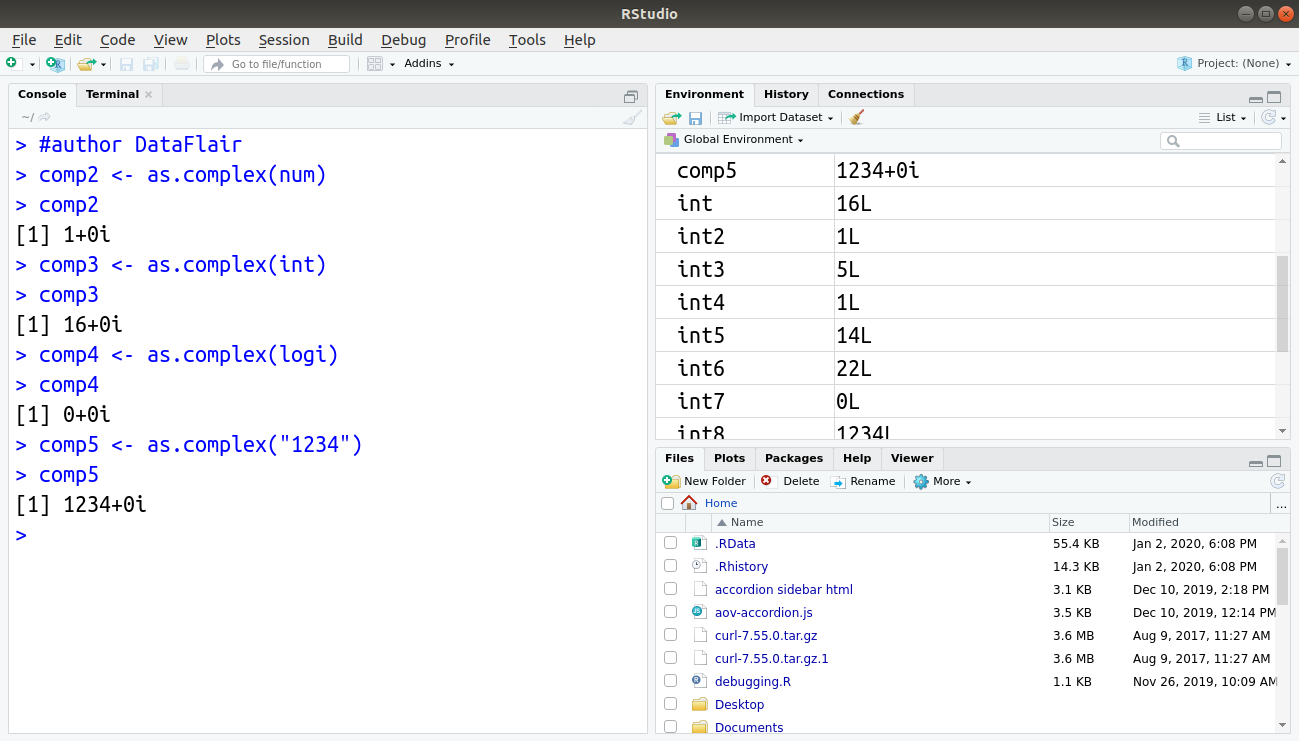The image size is (1299, 741).
Task: Clear environment objects with broom icon
Action: click(856, 117)
